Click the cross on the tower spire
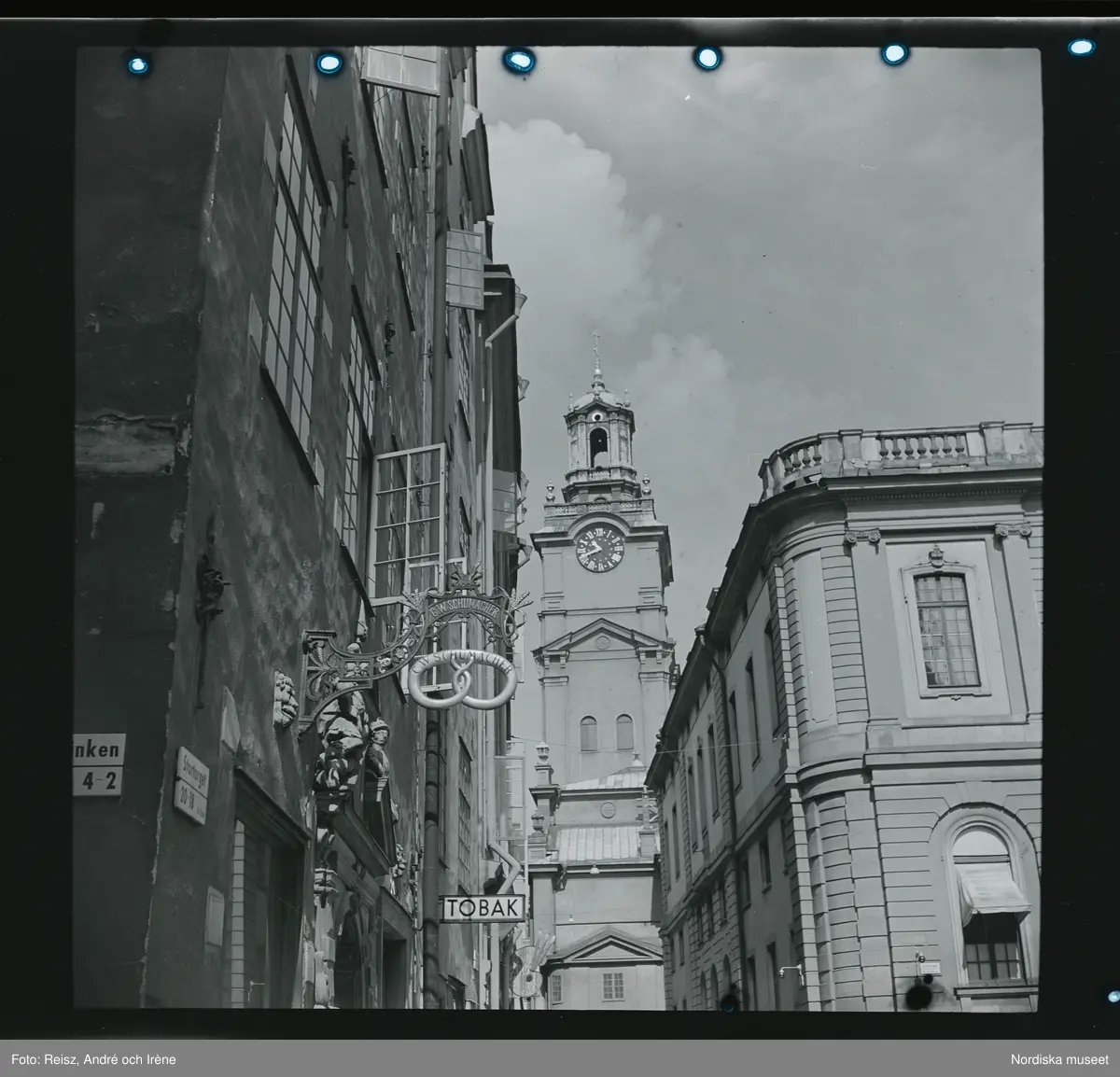Screen dimensions: 1120x1077 pyautogui.click(x=595, y=342)
